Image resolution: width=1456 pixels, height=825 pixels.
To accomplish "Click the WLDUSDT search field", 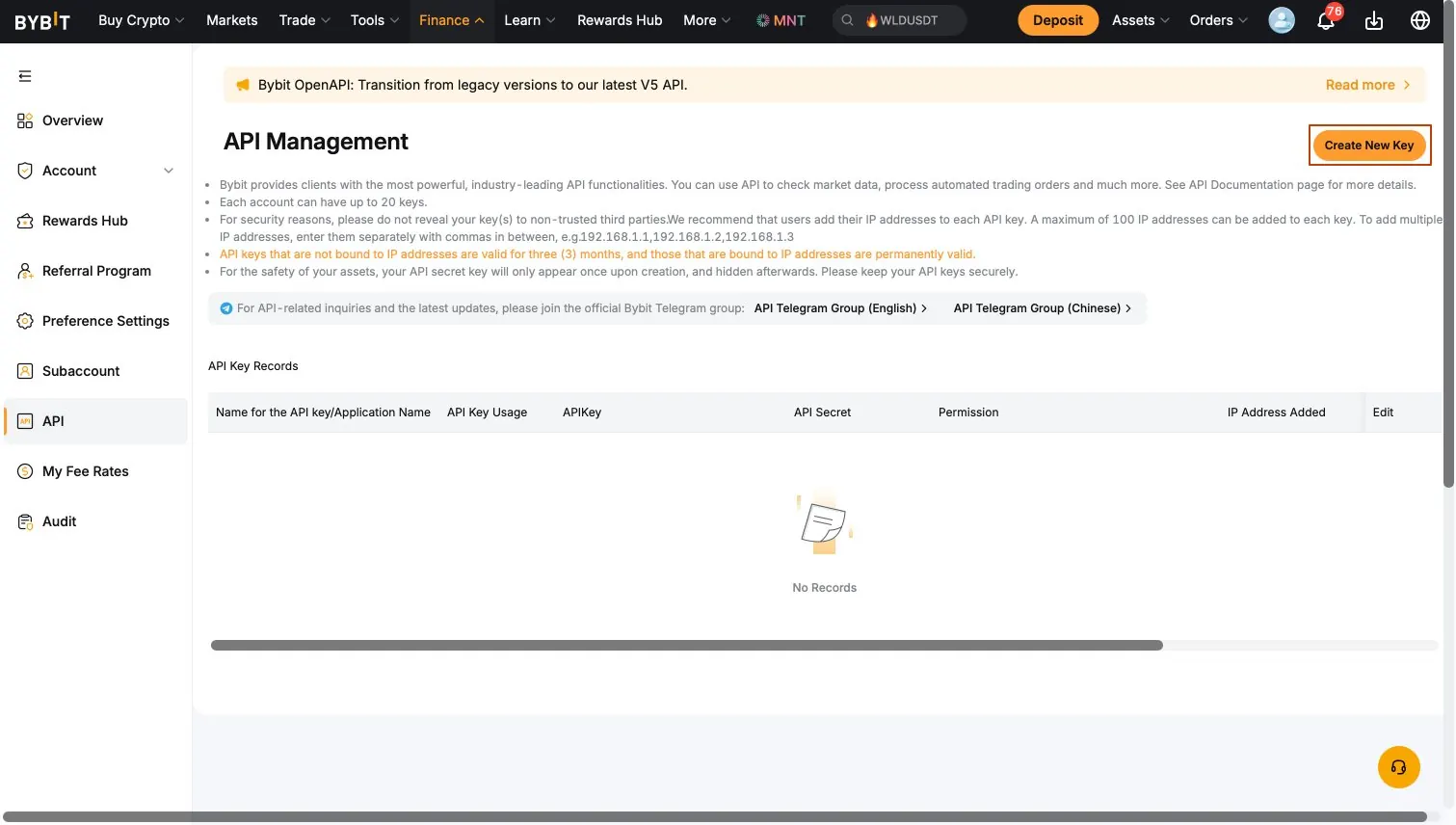I will 900,20.
